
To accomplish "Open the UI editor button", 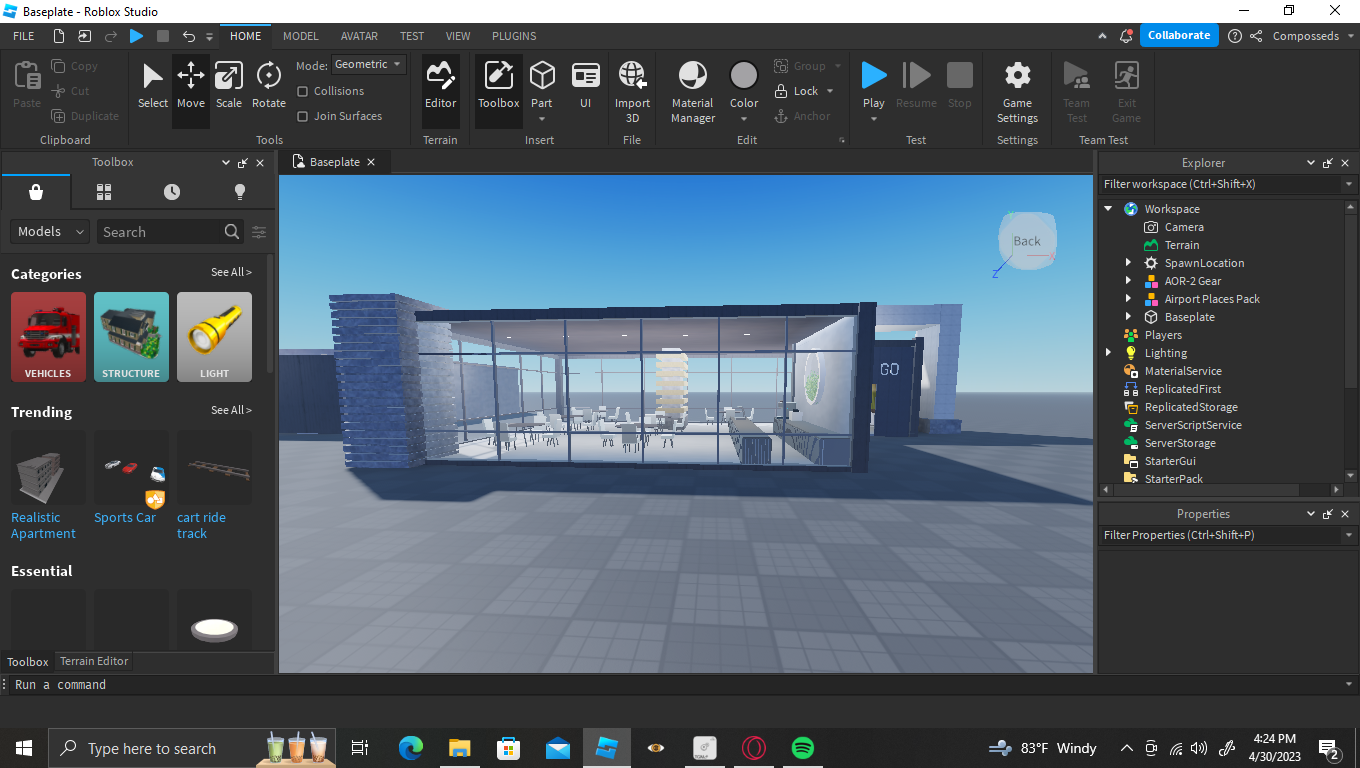I will tap(585, 86).
